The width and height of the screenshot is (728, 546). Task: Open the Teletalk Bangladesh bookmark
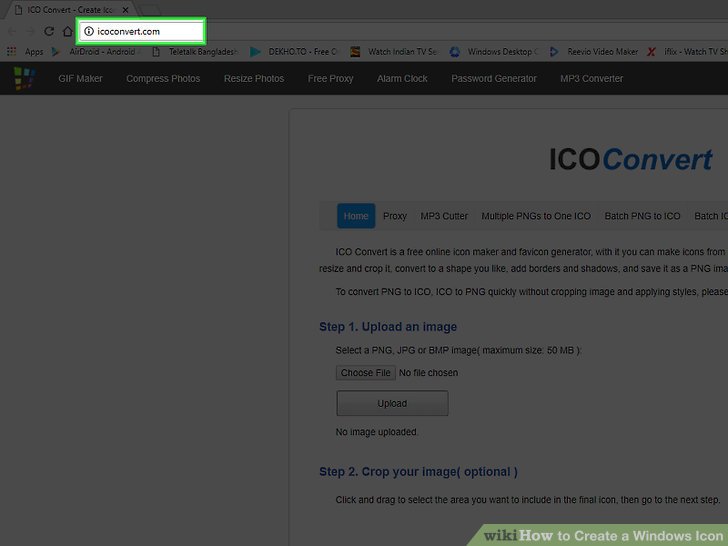click(196, 52)
